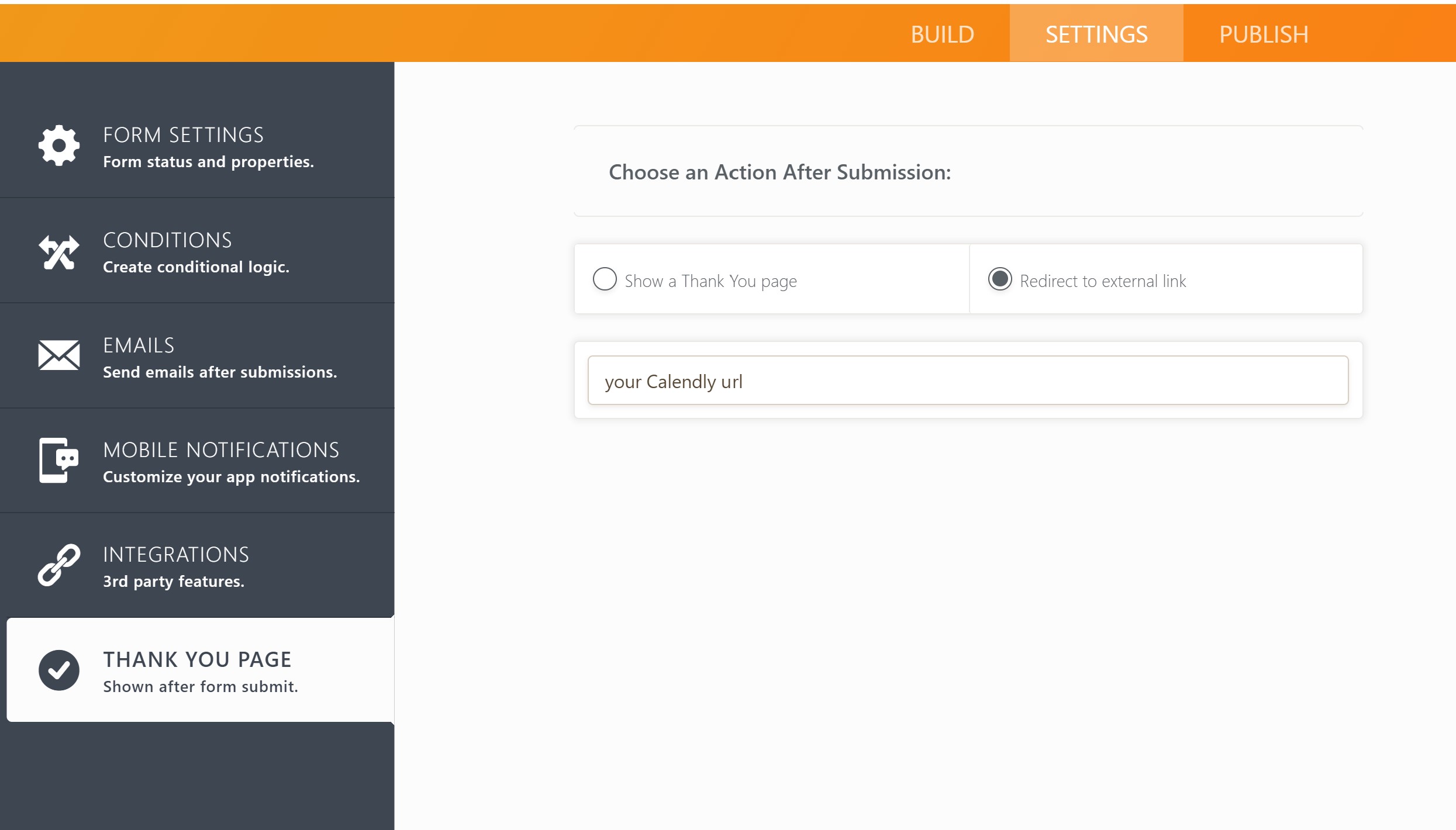Click the Form Settings gear icon

pos(58,146)
